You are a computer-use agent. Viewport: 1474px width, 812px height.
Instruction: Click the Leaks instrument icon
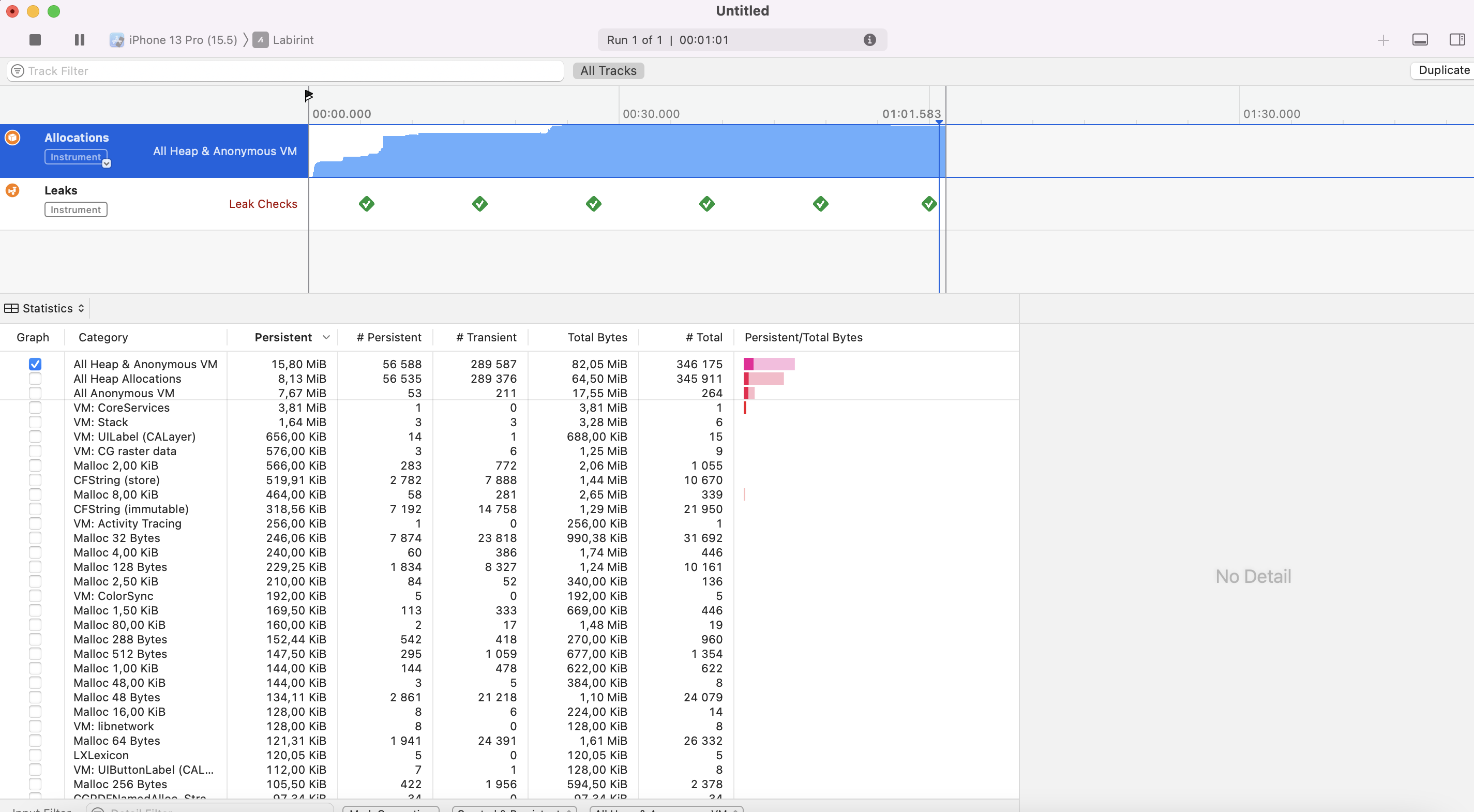point(12,190)
